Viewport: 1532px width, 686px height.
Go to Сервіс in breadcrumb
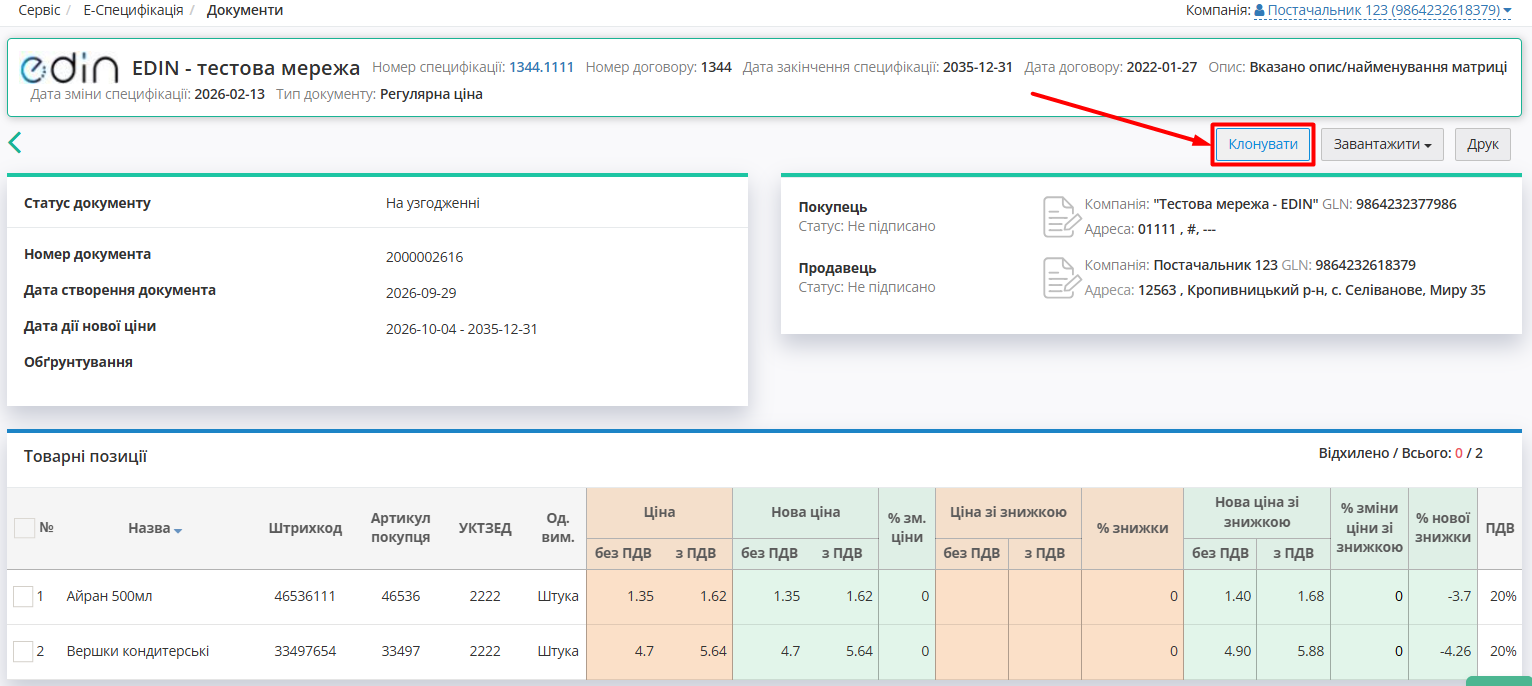point(39,10)
